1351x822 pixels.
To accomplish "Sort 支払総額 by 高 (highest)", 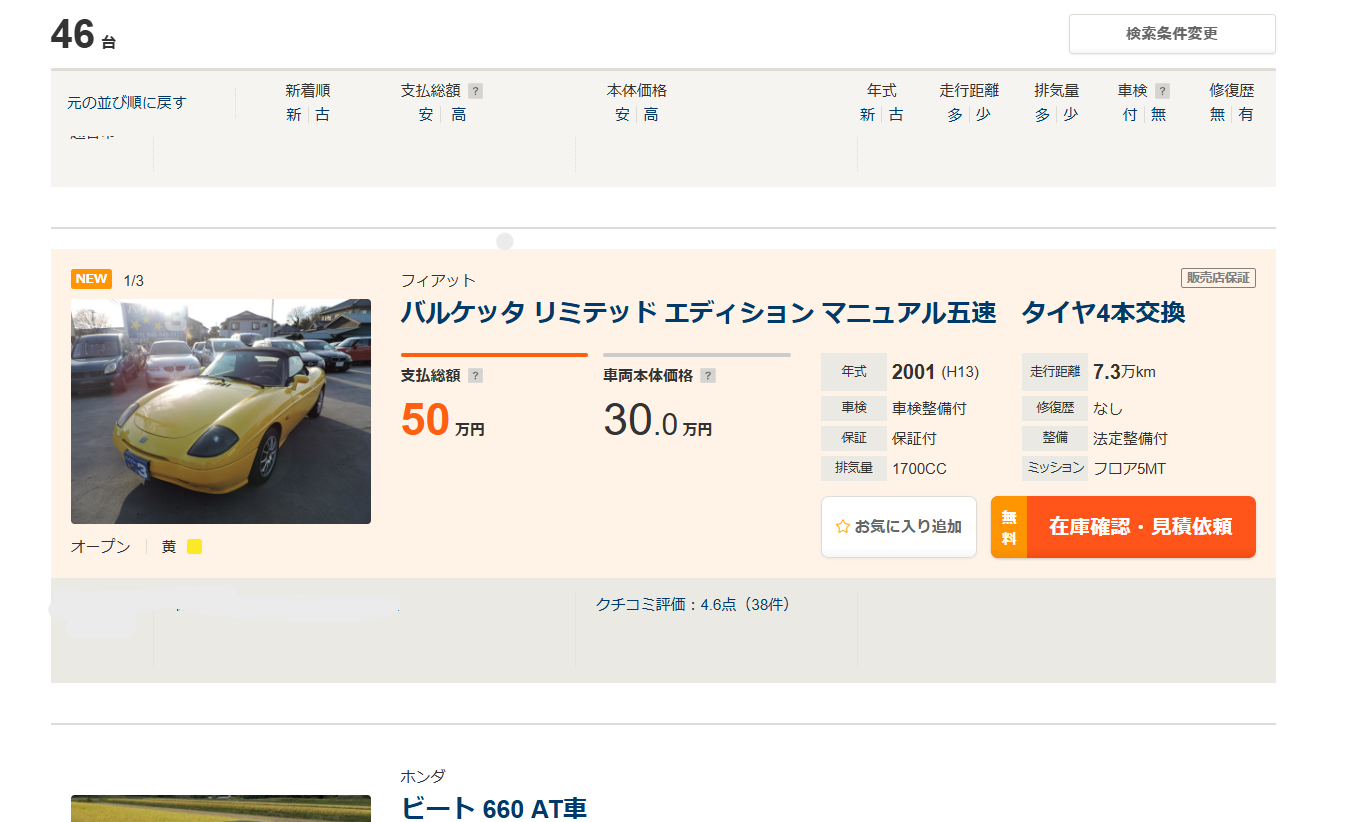I will click(x=458, y=114).
